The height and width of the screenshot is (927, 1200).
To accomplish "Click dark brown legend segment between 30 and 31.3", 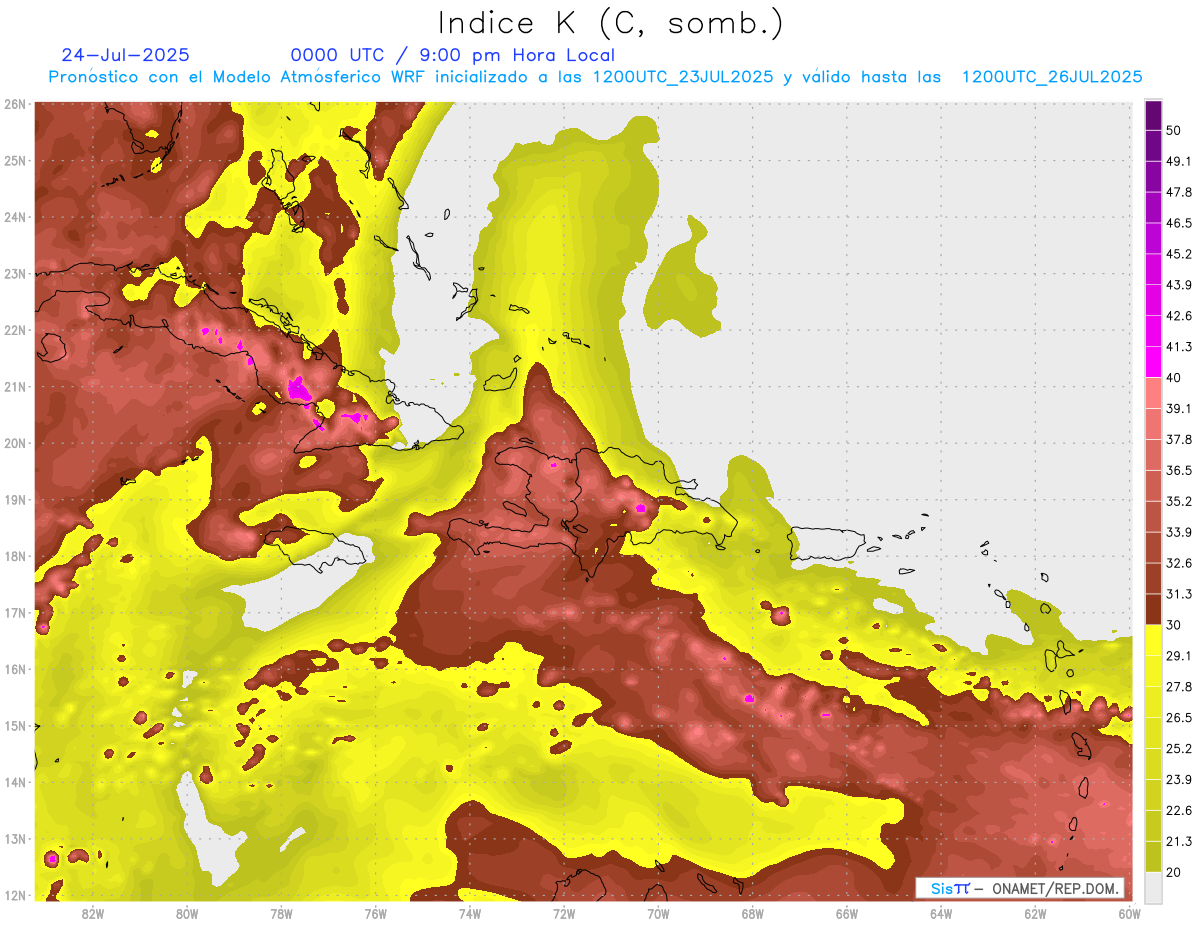I will pos(1153,610).
